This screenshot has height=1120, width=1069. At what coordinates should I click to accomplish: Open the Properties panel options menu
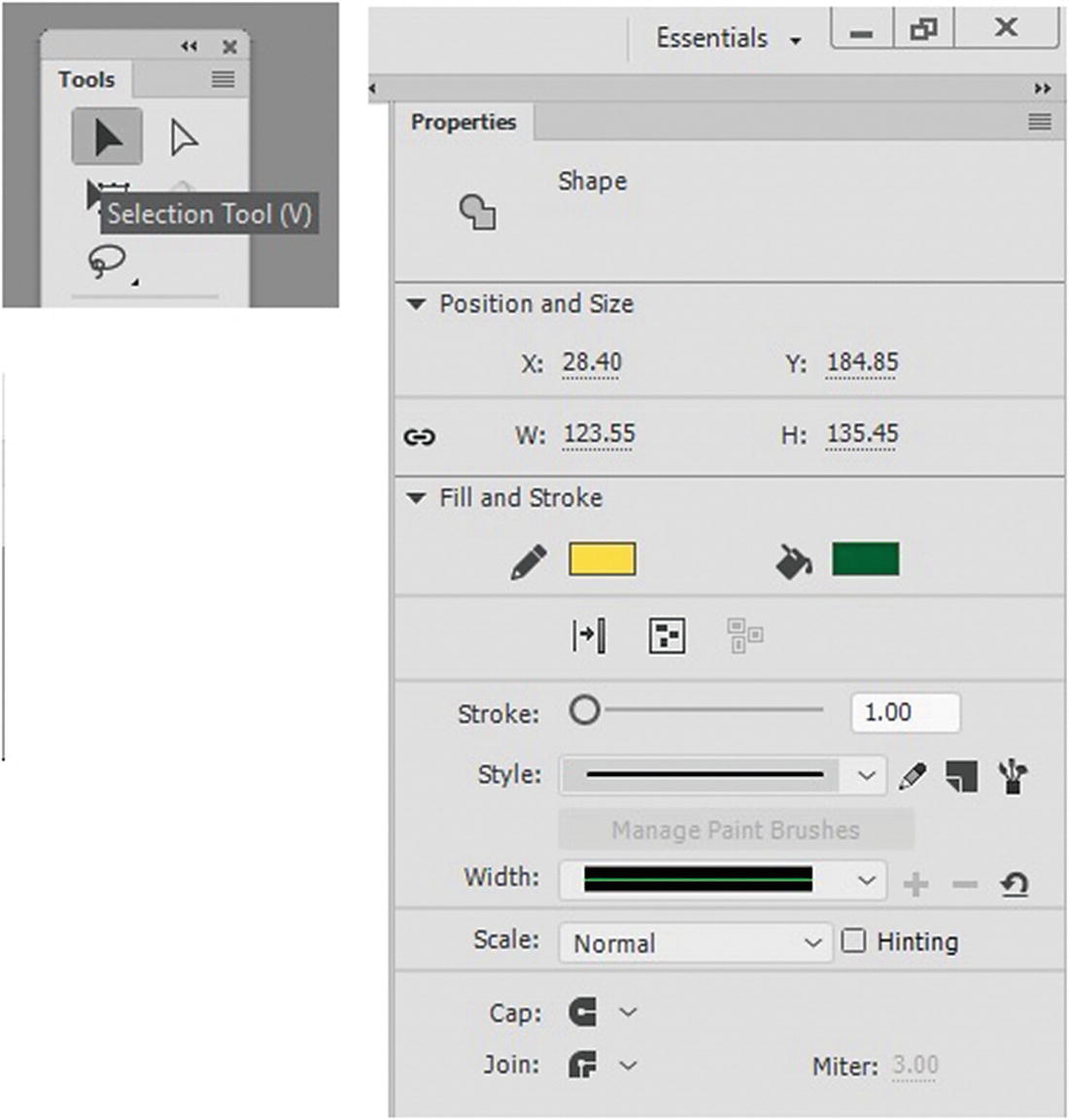(x=1040, y=122)
